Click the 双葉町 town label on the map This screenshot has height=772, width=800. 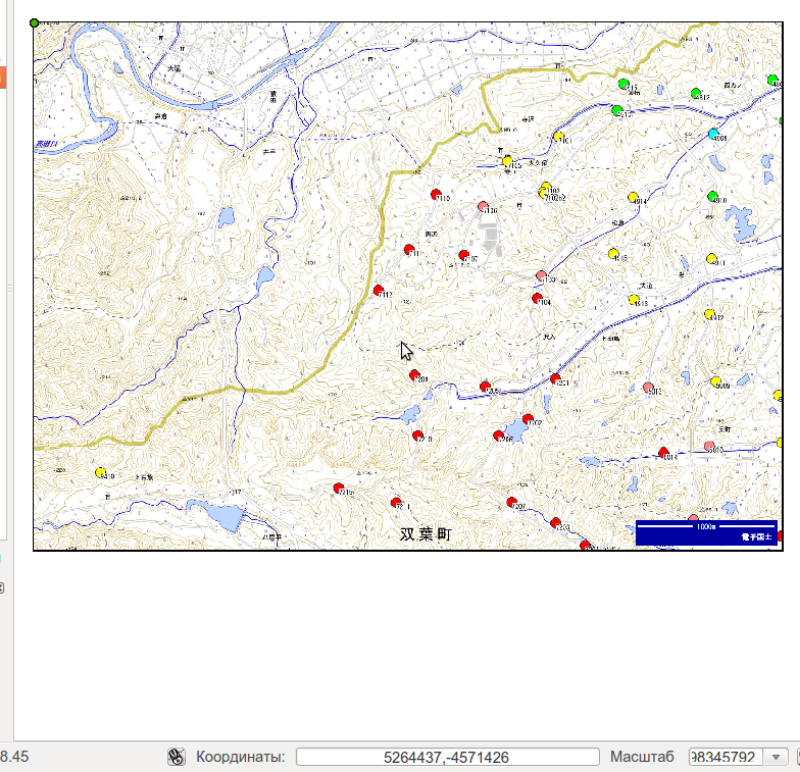426,534
